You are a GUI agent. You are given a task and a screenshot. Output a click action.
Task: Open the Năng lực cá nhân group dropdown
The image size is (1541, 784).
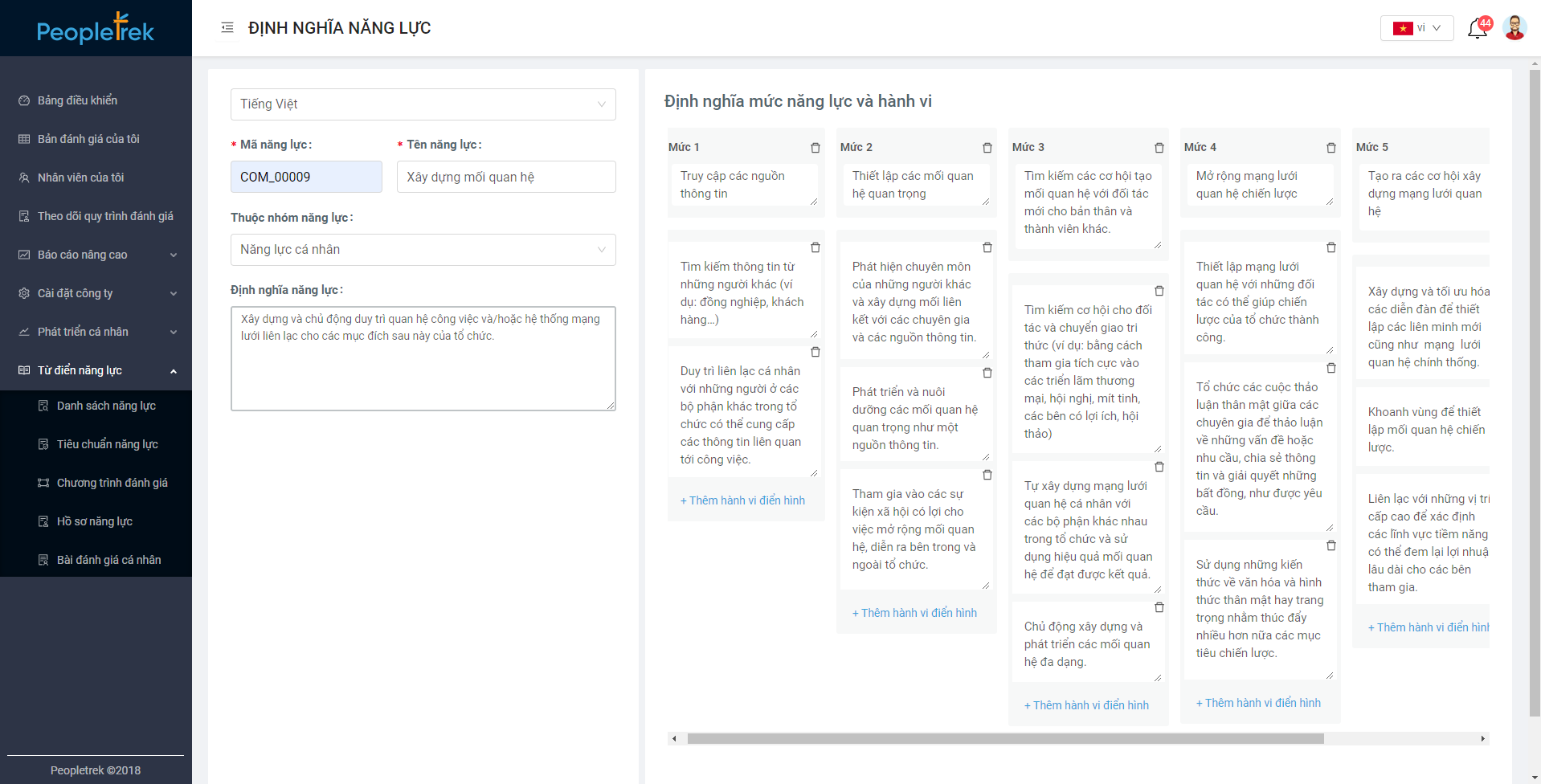(423, 250)
